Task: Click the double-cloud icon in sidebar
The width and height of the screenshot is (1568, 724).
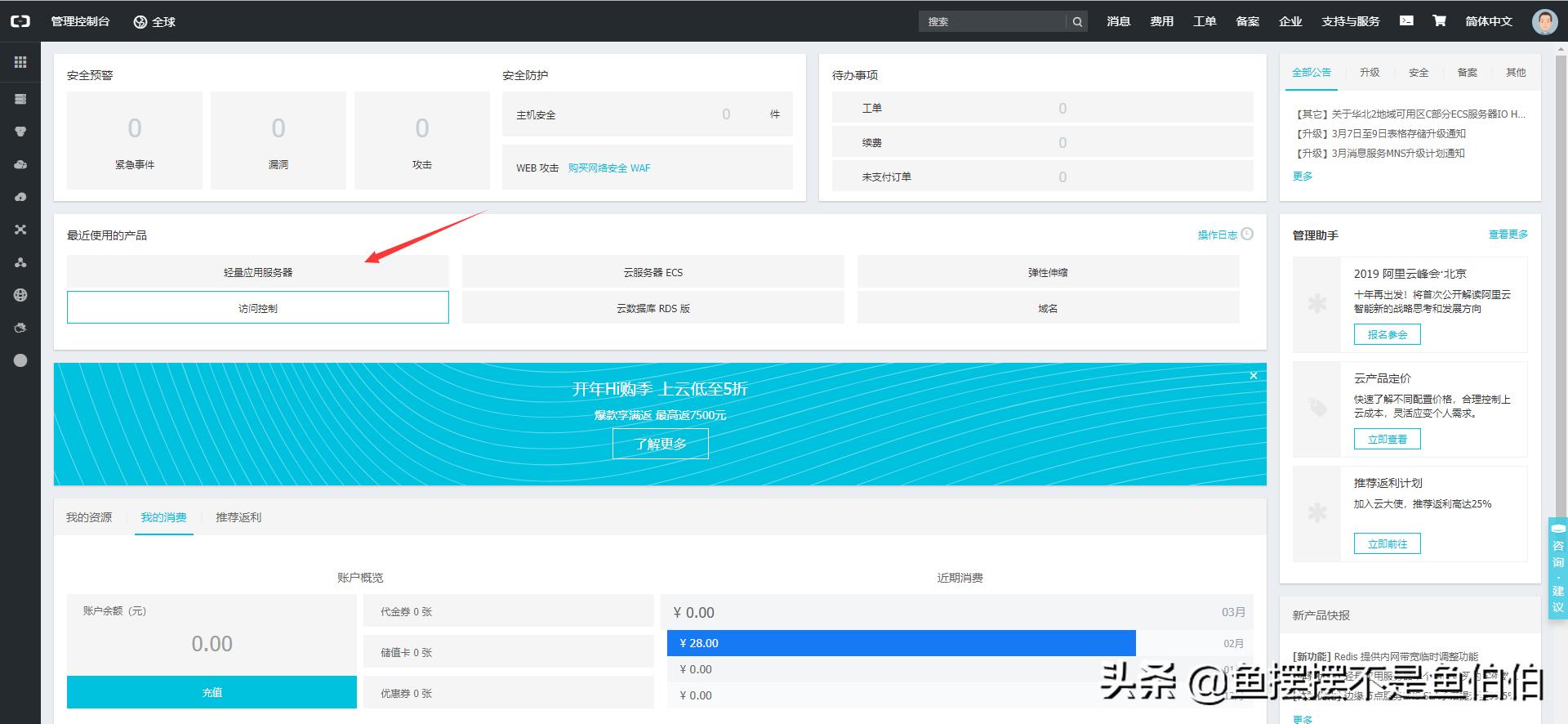Action: pyautogui.click(x=20, y=164)
